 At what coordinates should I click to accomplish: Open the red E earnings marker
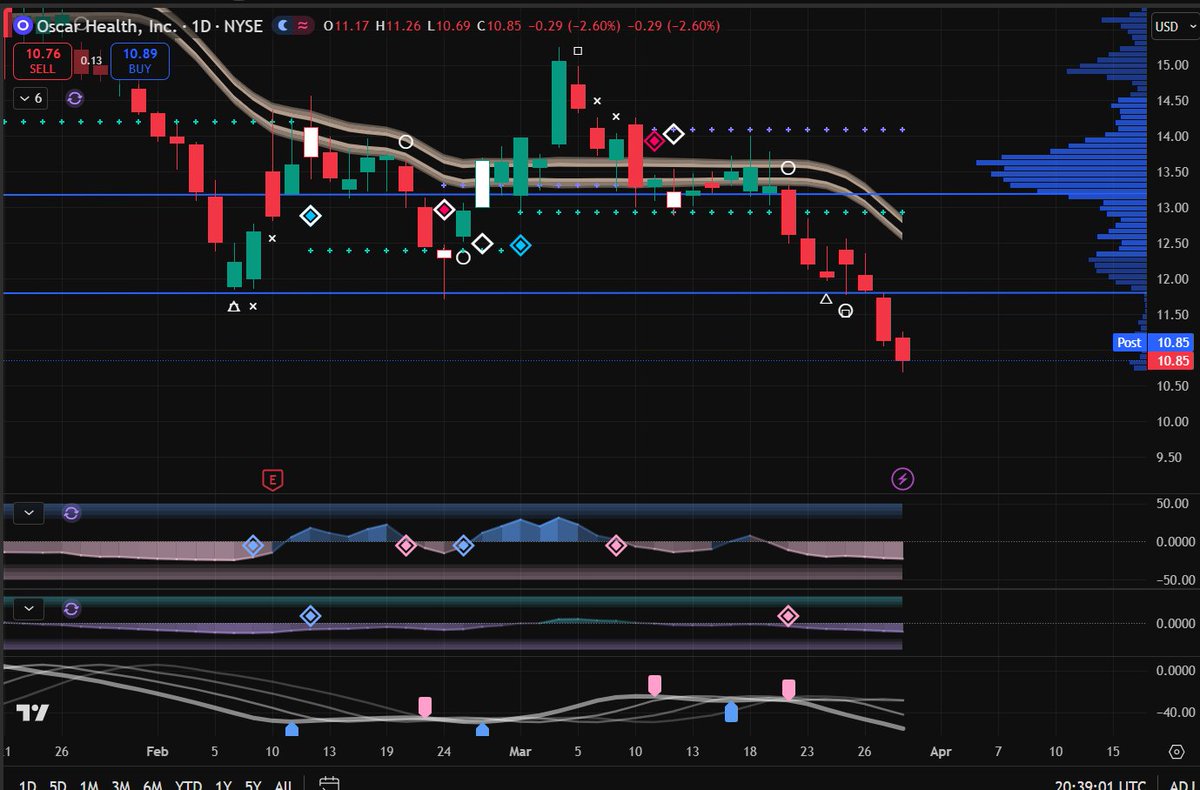(x=271, y=479)
